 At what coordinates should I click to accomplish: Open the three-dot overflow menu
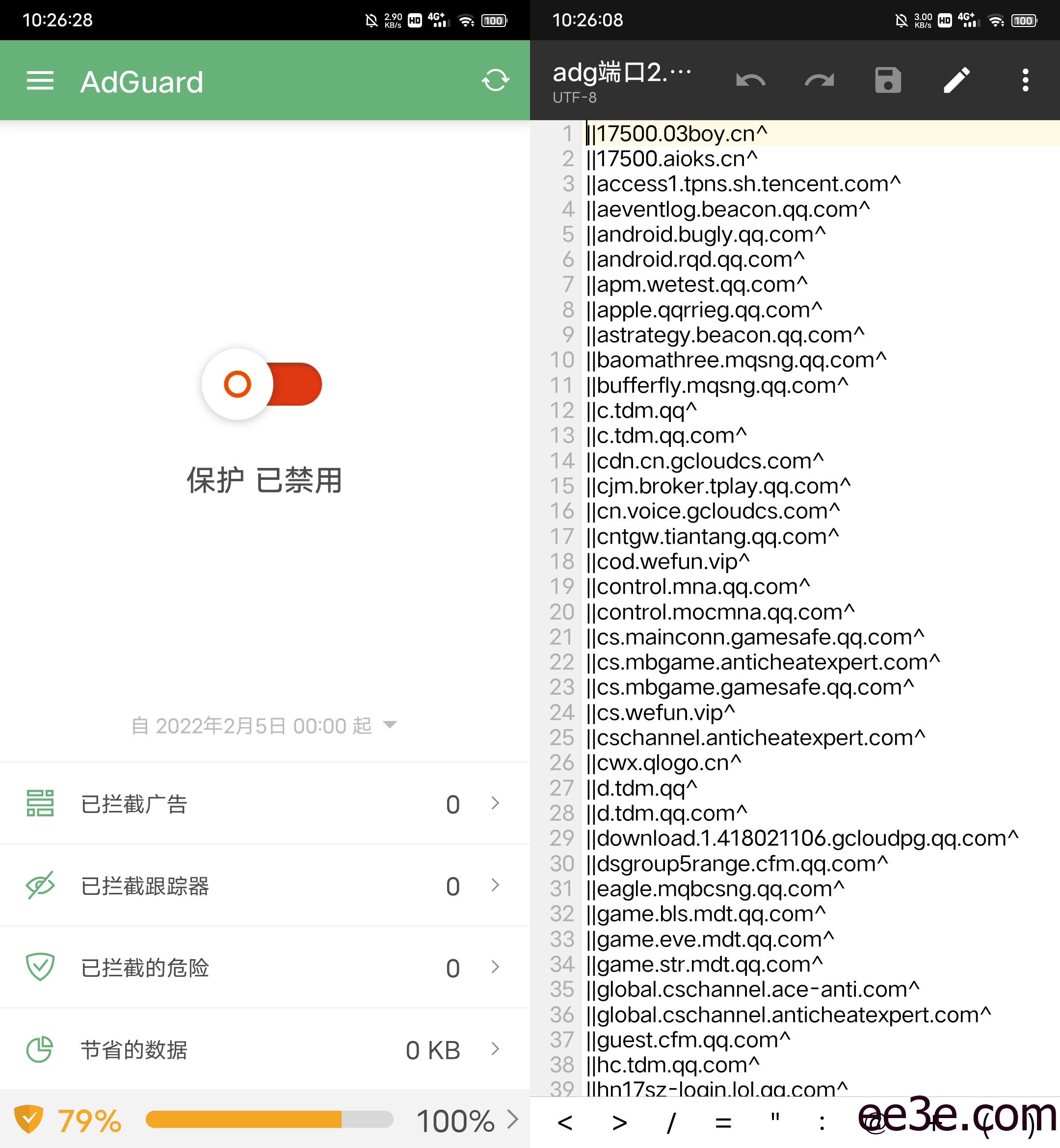click(x=1025, y=80)
